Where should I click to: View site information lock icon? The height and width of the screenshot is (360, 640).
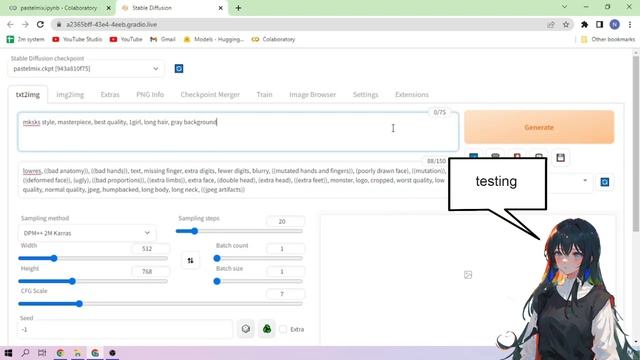point(59,24)
